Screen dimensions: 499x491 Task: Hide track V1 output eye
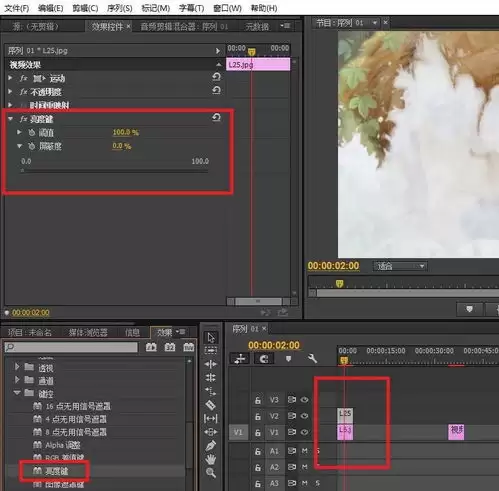[304, 432]
